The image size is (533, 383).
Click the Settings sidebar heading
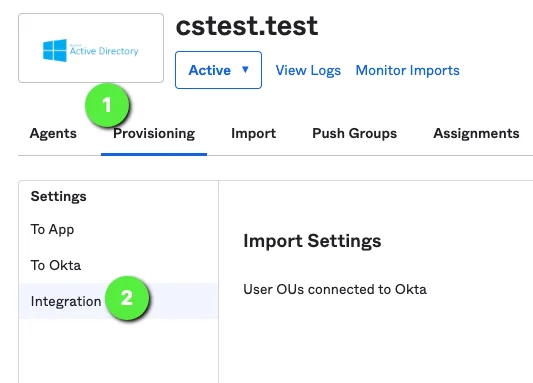[x=58, y=196]
